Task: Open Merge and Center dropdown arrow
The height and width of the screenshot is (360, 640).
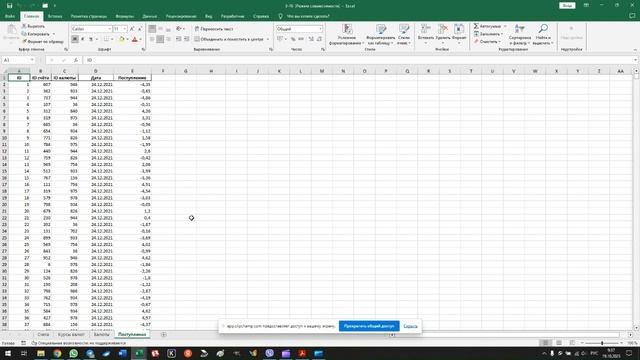Action: click(x=268, y=39)
